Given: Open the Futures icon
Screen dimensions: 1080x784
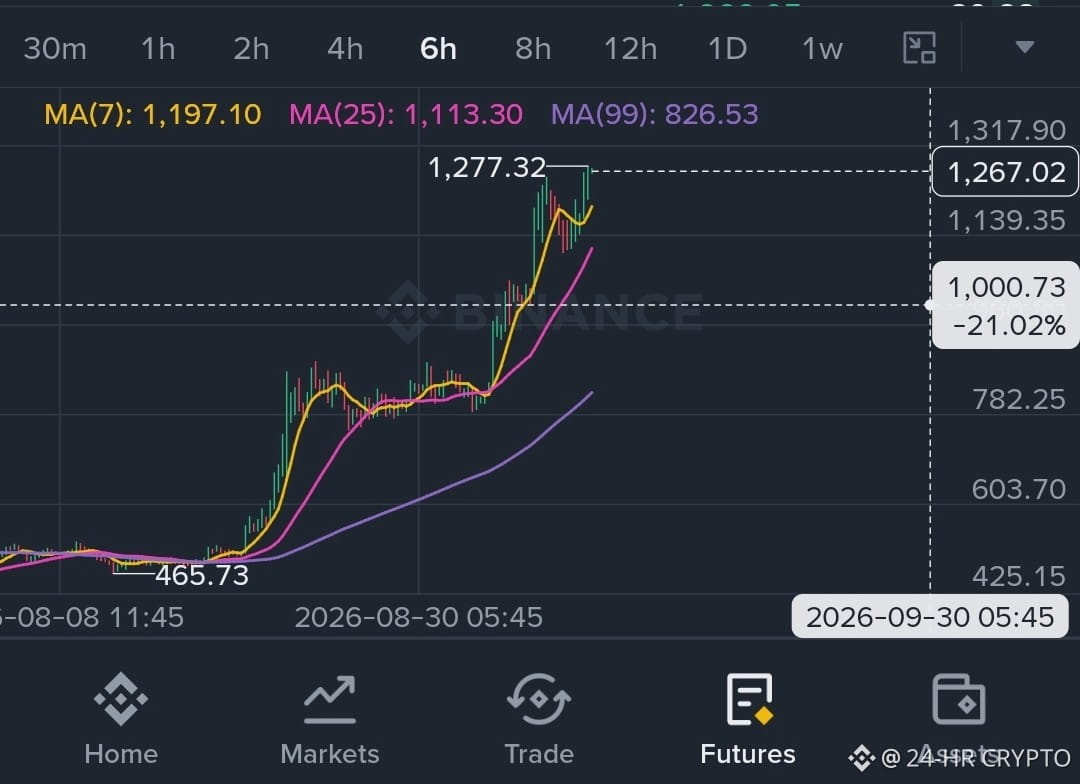Looking at the screenshot, I should click(x=749, y=699).
